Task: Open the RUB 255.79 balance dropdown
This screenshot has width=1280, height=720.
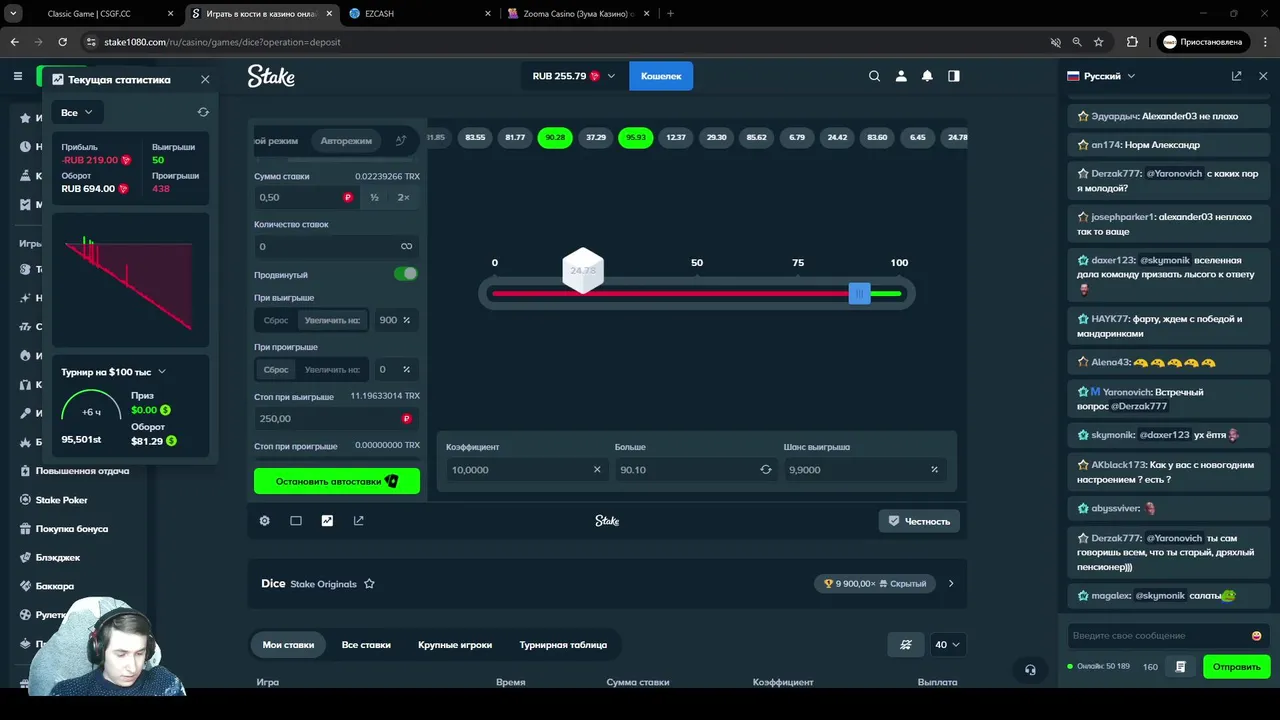Action: click(x=574, y=76)
